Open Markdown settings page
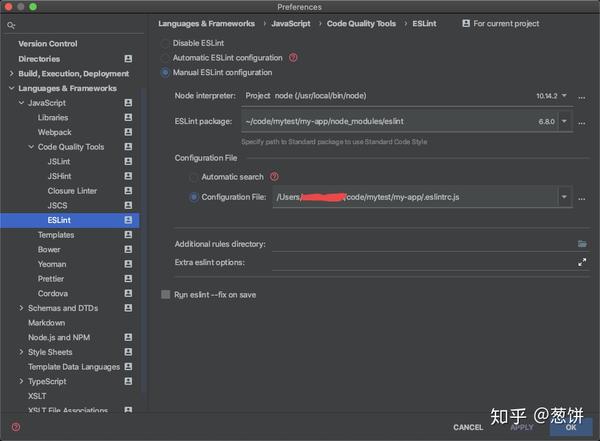Image resolution: width=600 pixels, height=441 pixels. [46, 323]
